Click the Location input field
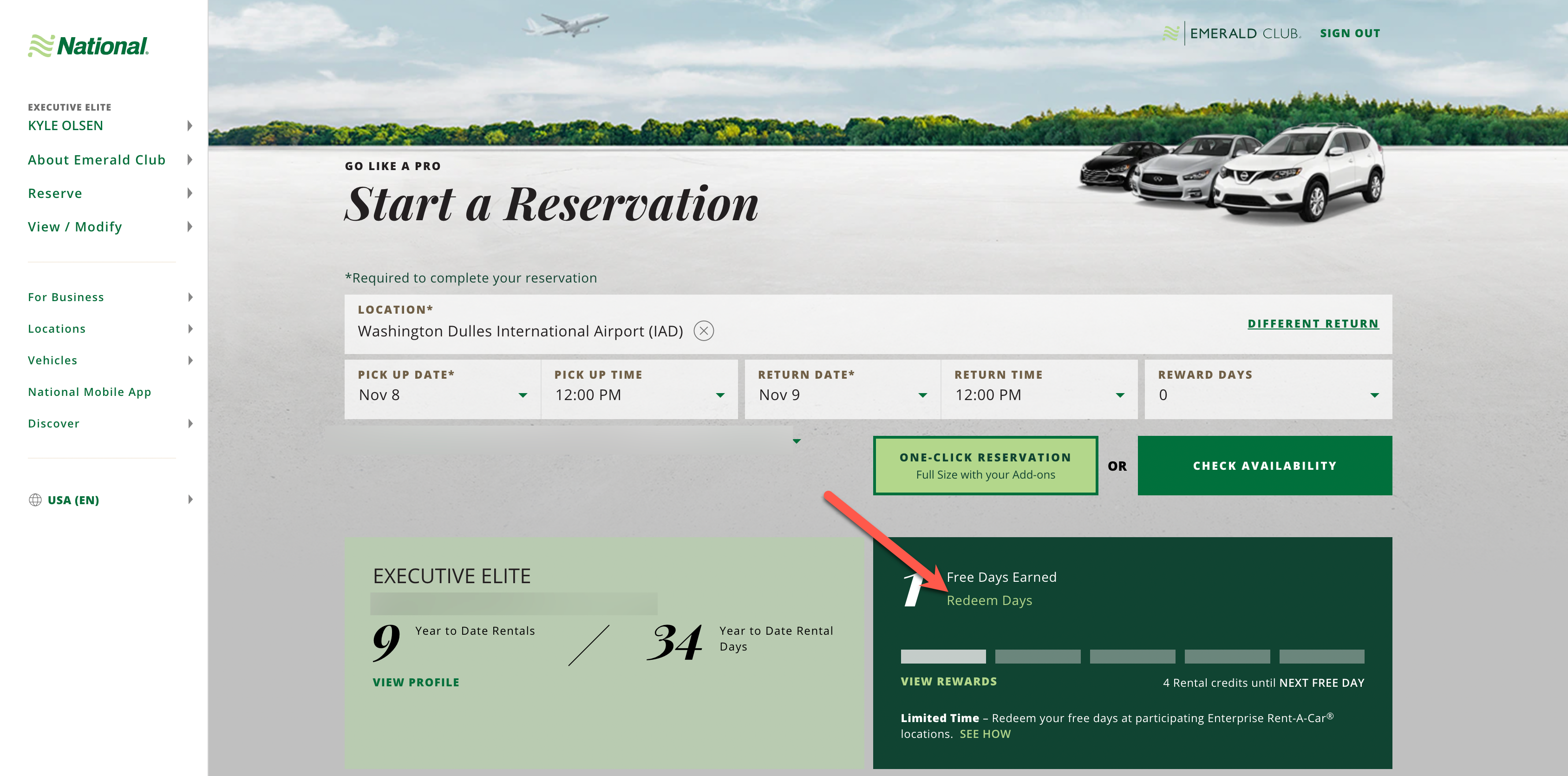 click(521, 331)
